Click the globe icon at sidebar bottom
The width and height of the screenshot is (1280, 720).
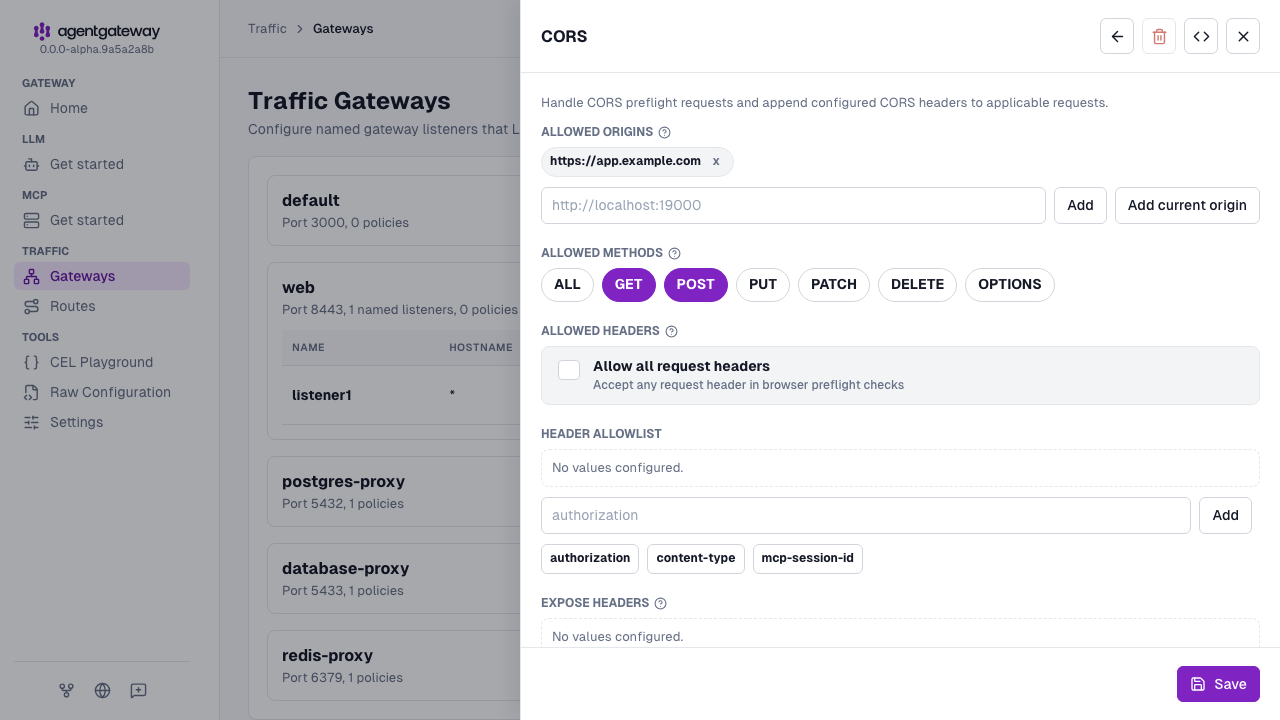[x=102, y=690]
